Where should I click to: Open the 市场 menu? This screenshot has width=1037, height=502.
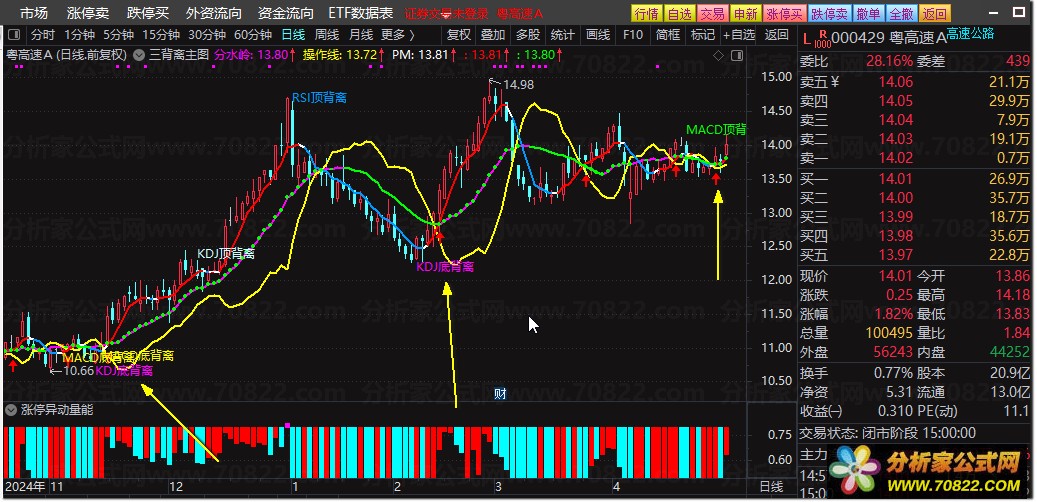coord(34,13)
